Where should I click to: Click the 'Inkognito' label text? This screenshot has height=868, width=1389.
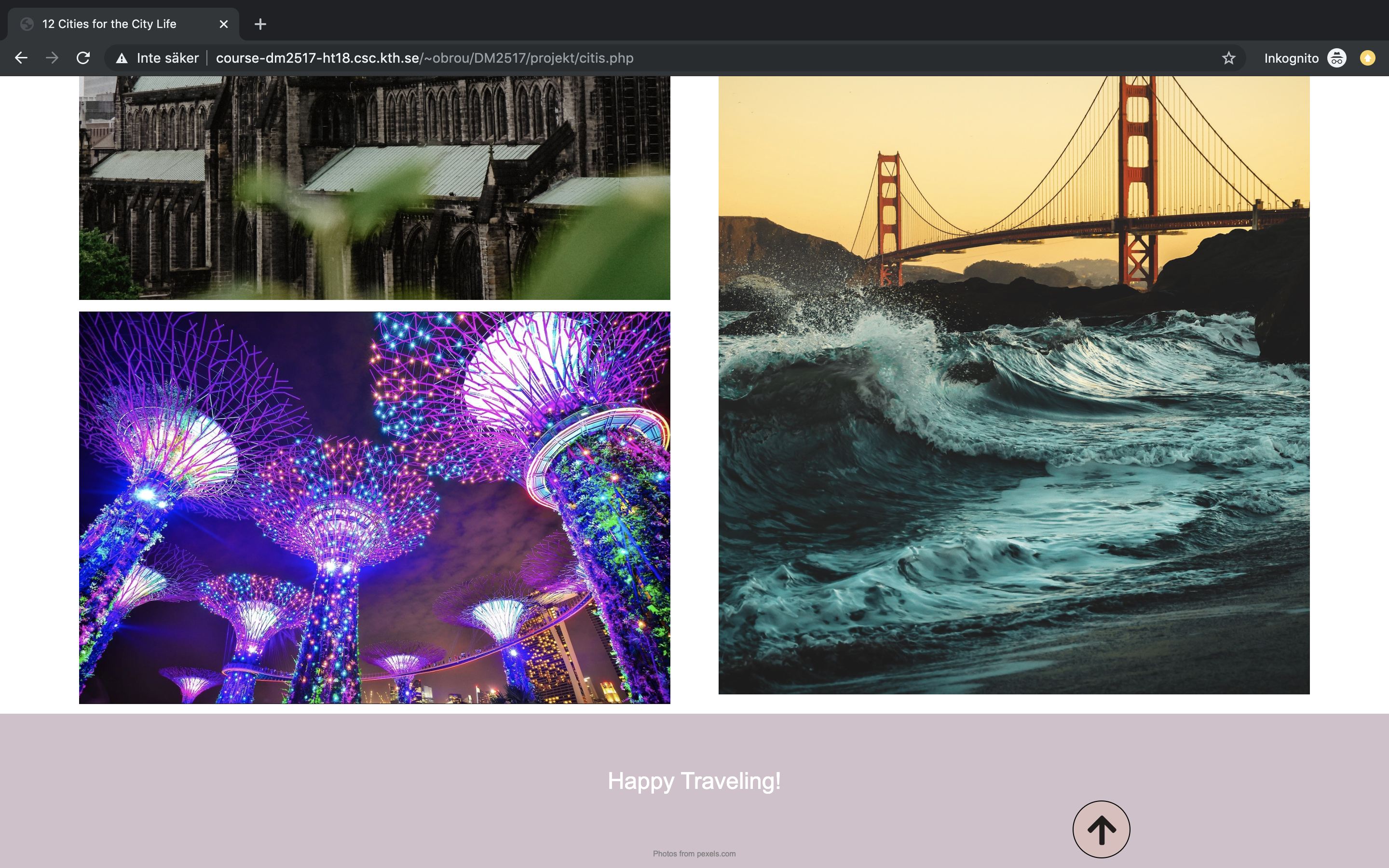1291,58
